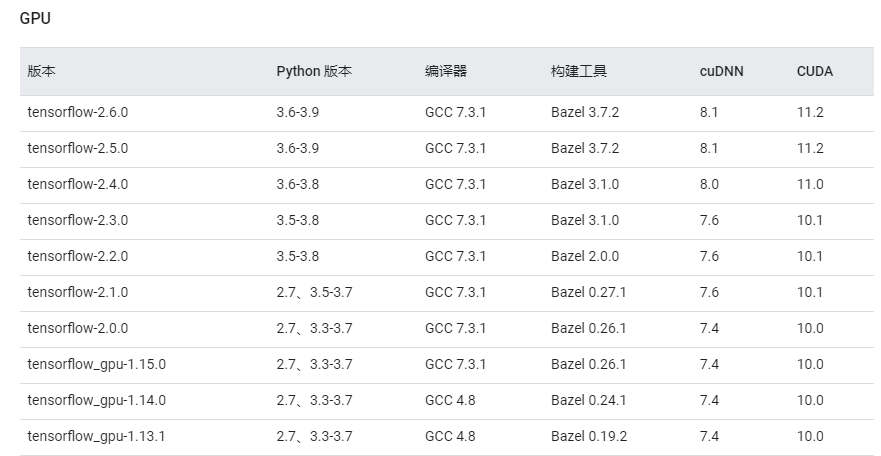Image resolution: width=881 pixels, height=456 pixels.
Task: Click the CUDA column header
Action: pos(815,72)
